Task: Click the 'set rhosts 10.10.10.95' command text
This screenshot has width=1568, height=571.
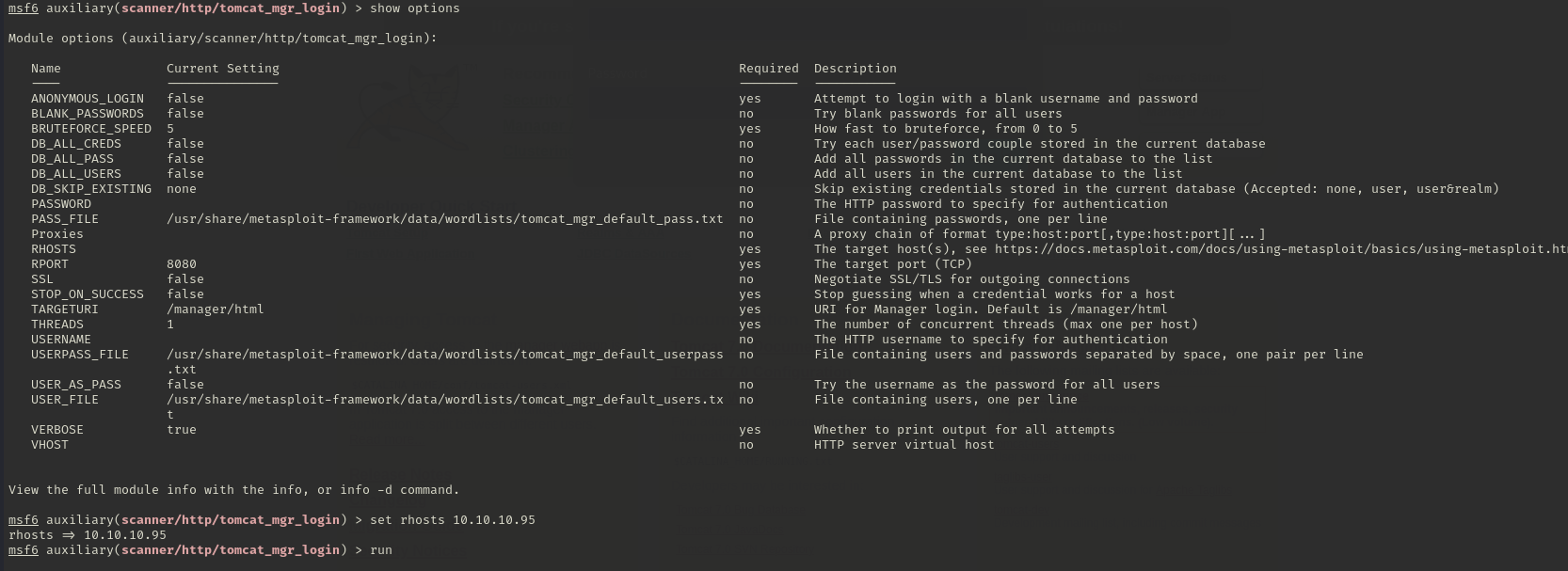Action: [x=453, y=520]
